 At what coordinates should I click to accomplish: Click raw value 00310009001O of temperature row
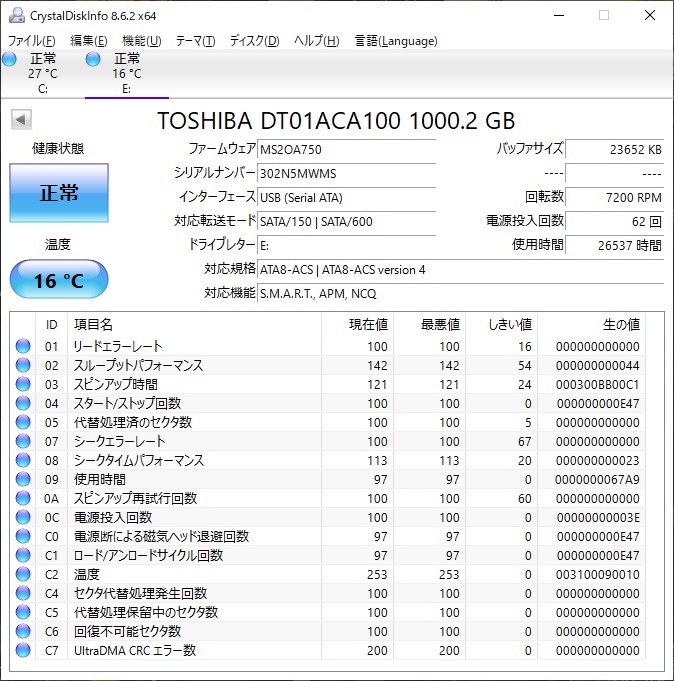(598, 575)
